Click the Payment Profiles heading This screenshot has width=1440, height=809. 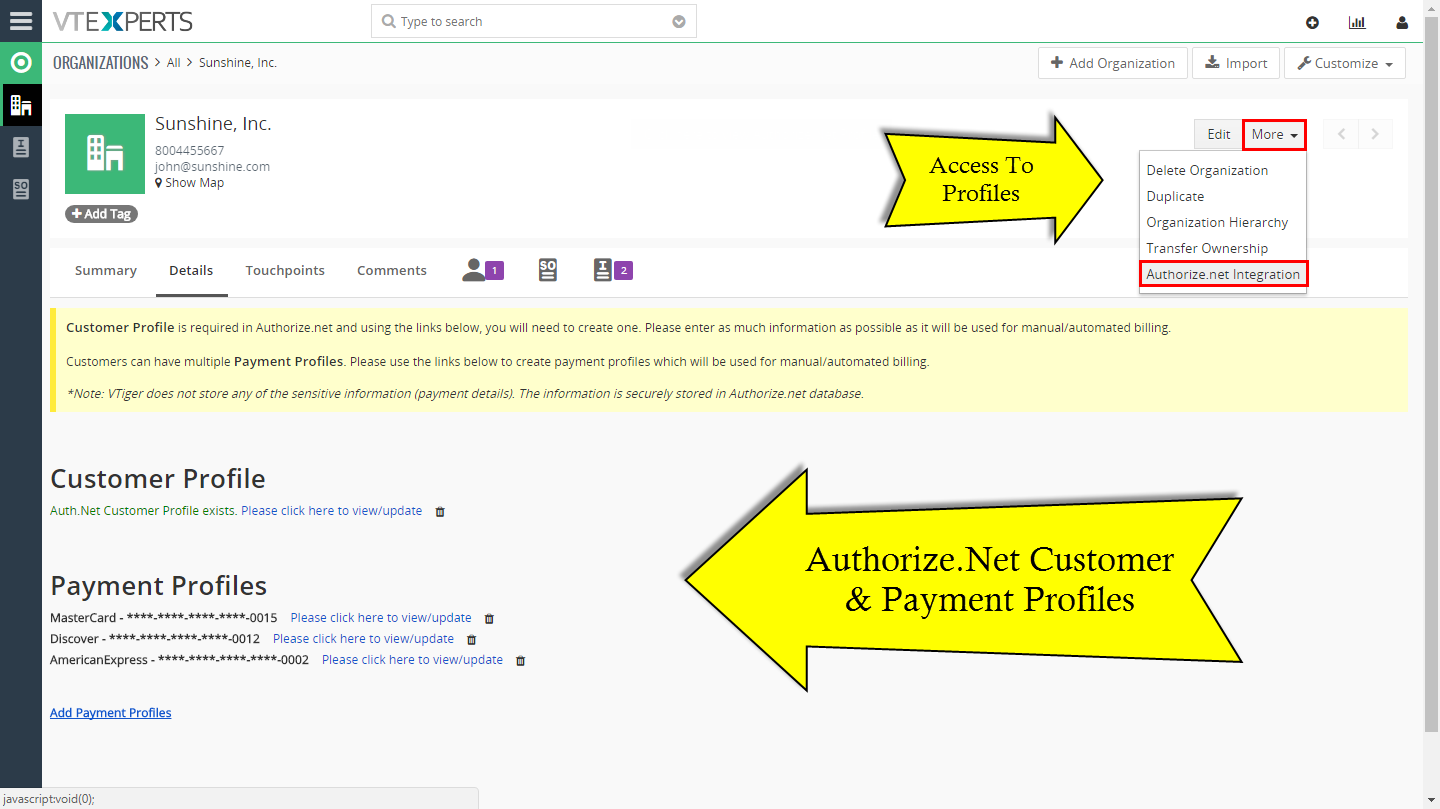point(159,586)
